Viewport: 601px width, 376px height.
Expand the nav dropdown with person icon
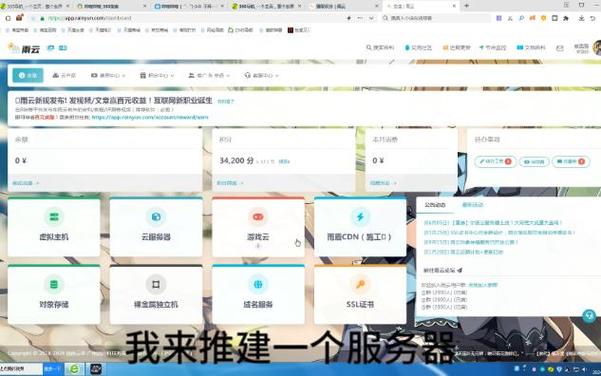coord(209,76)
